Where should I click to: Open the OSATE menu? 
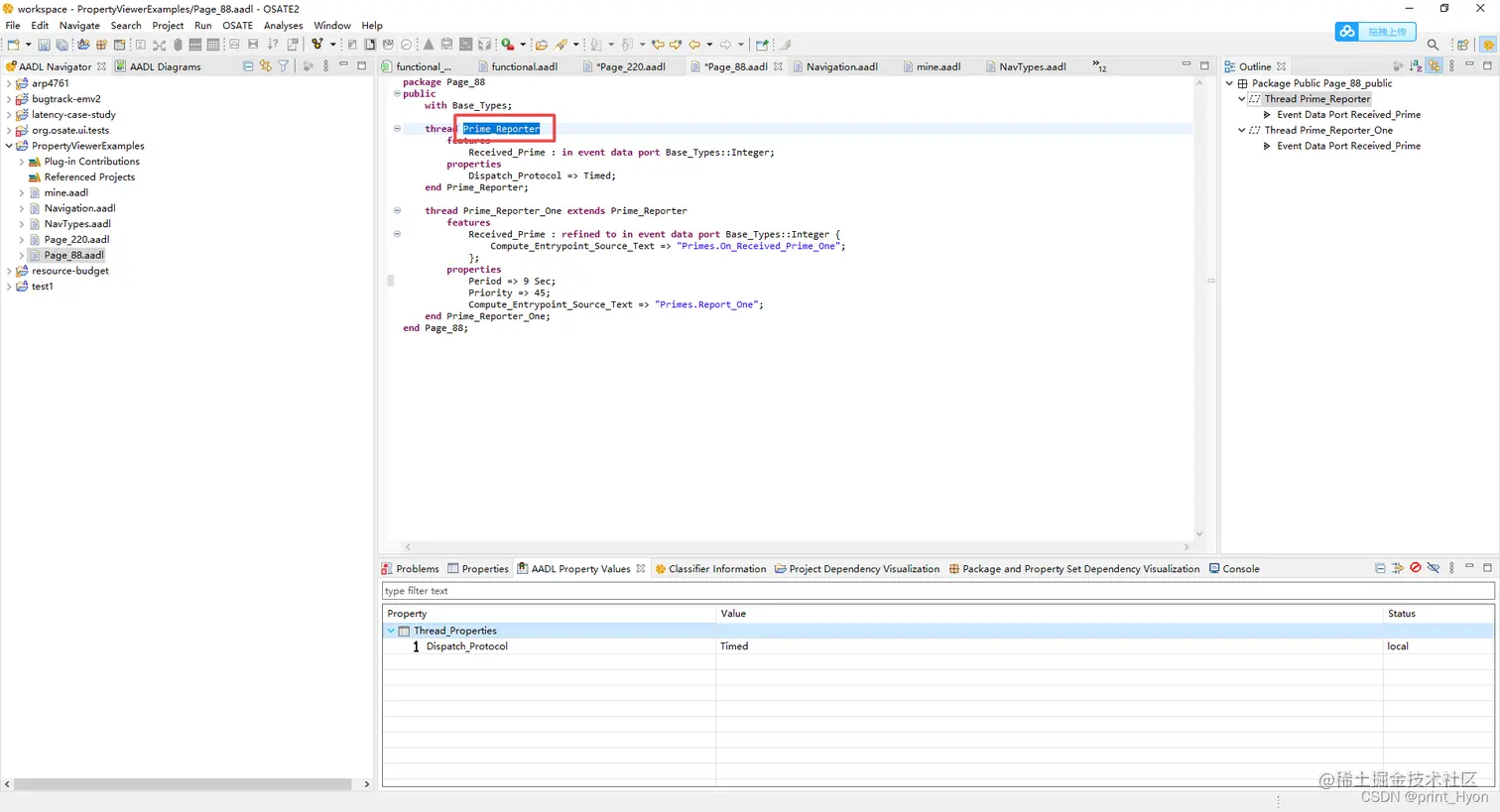coord(237,25)
